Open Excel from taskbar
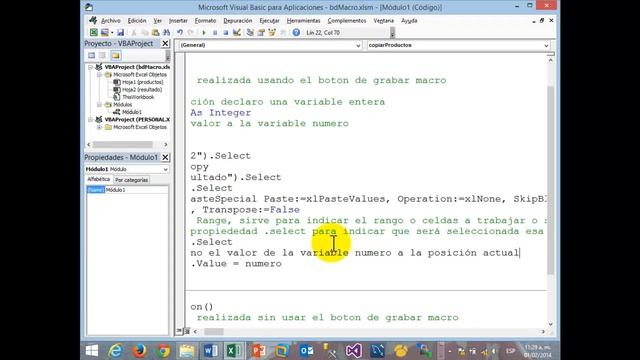 (234, 351)
